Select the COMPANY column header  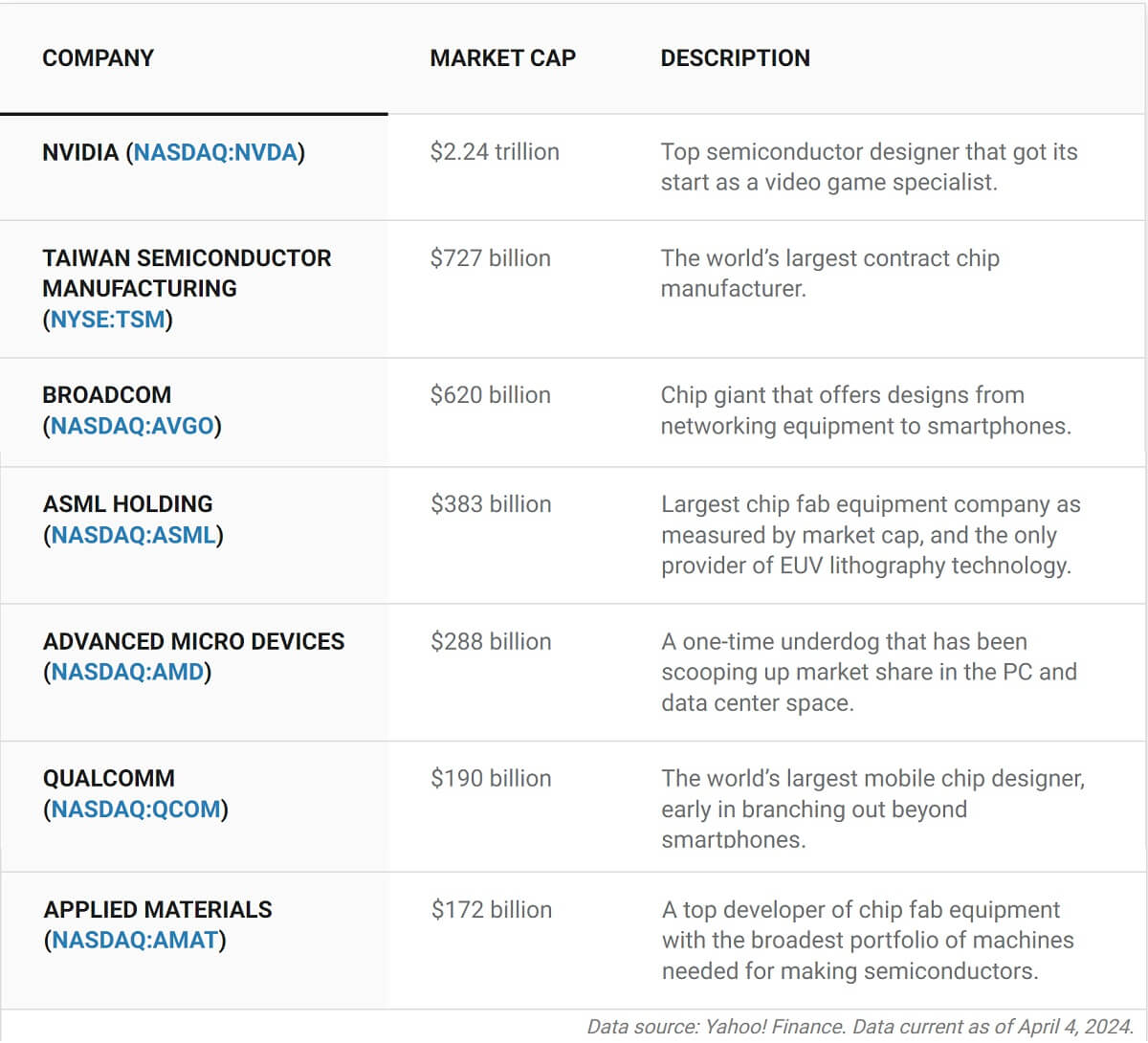(x=98, y=58)
